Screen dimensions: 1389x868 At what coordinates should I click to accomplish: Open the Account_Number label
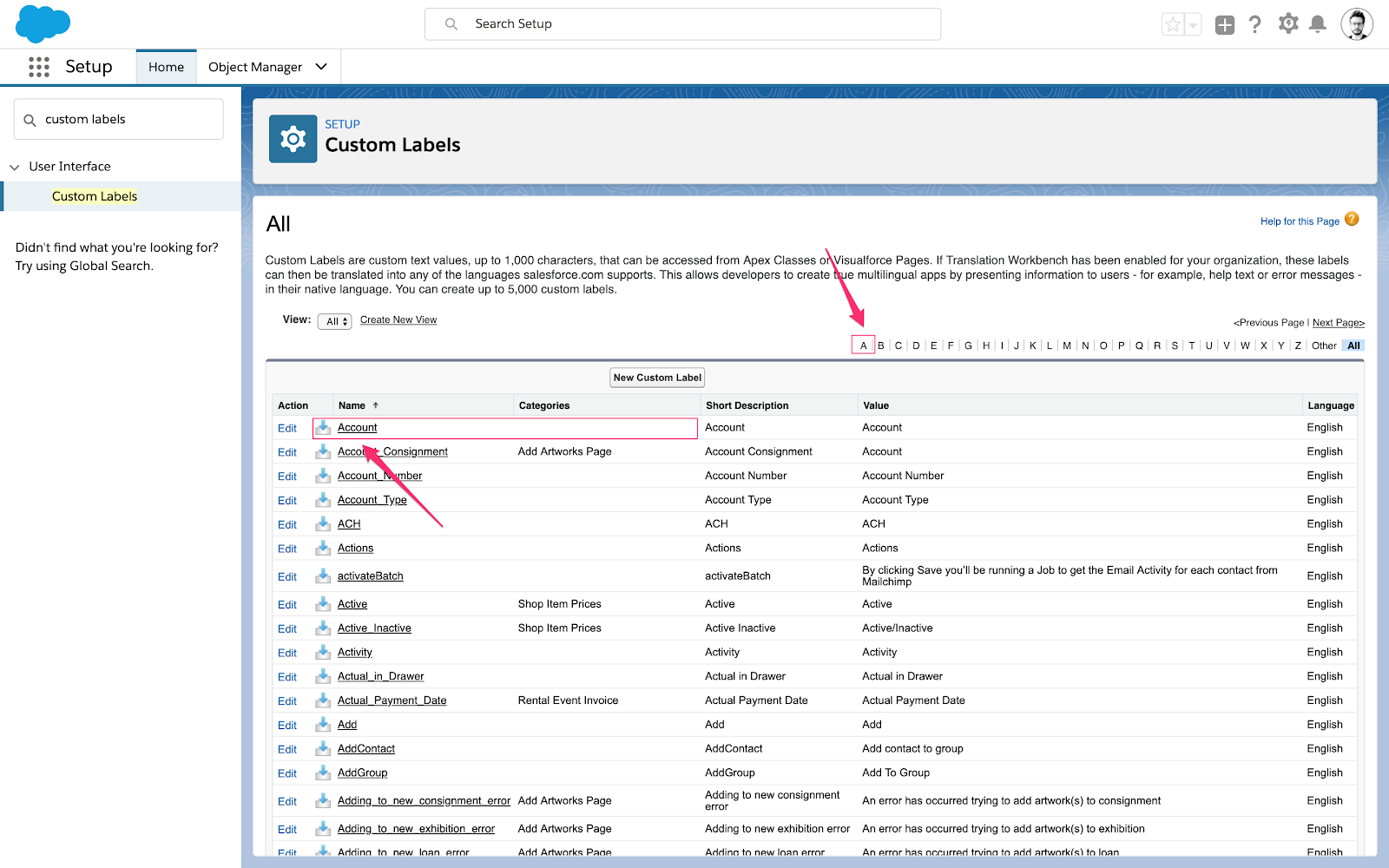coord(380,476)
